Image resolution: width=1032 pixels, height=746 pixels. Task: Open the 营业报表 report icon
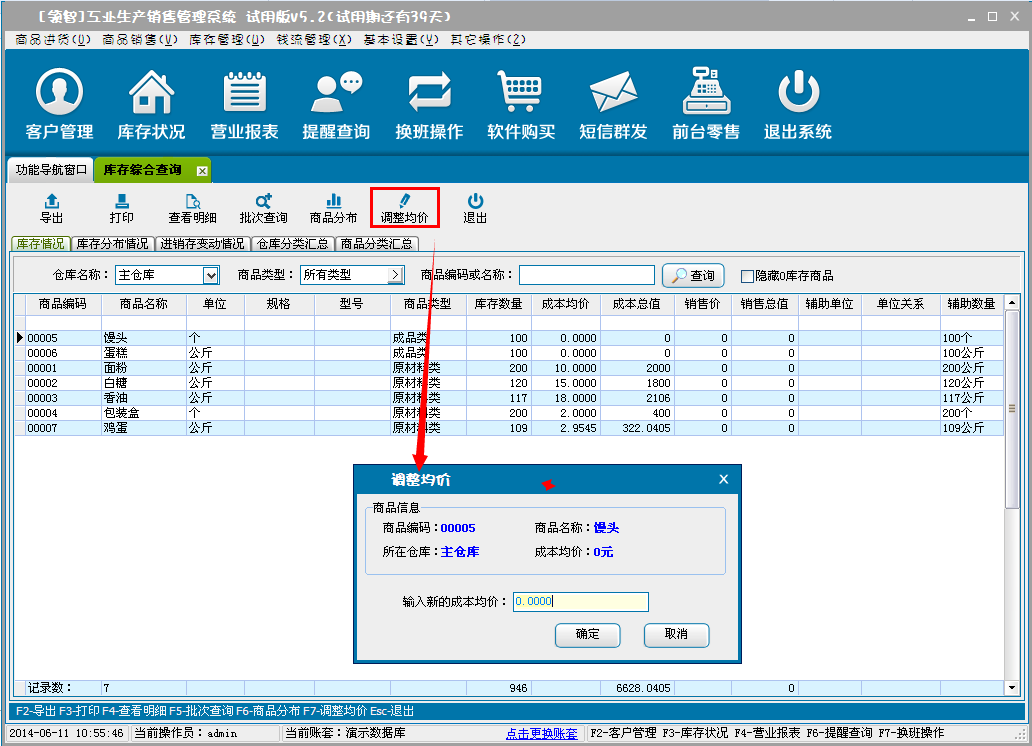pos(244,104)
